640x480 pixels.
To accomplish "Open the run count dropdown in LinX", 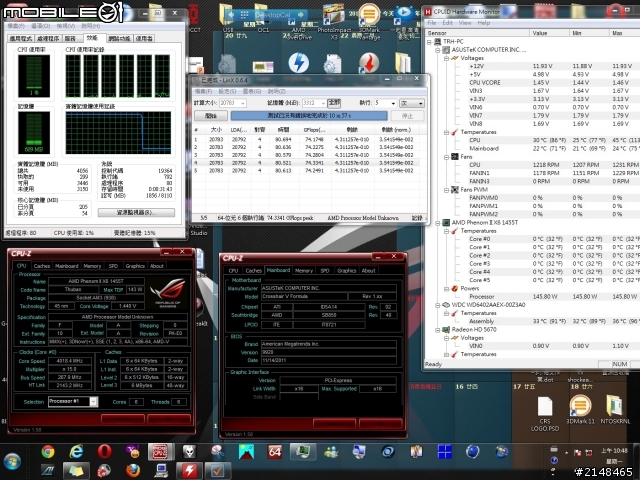I will coord(393,103).
